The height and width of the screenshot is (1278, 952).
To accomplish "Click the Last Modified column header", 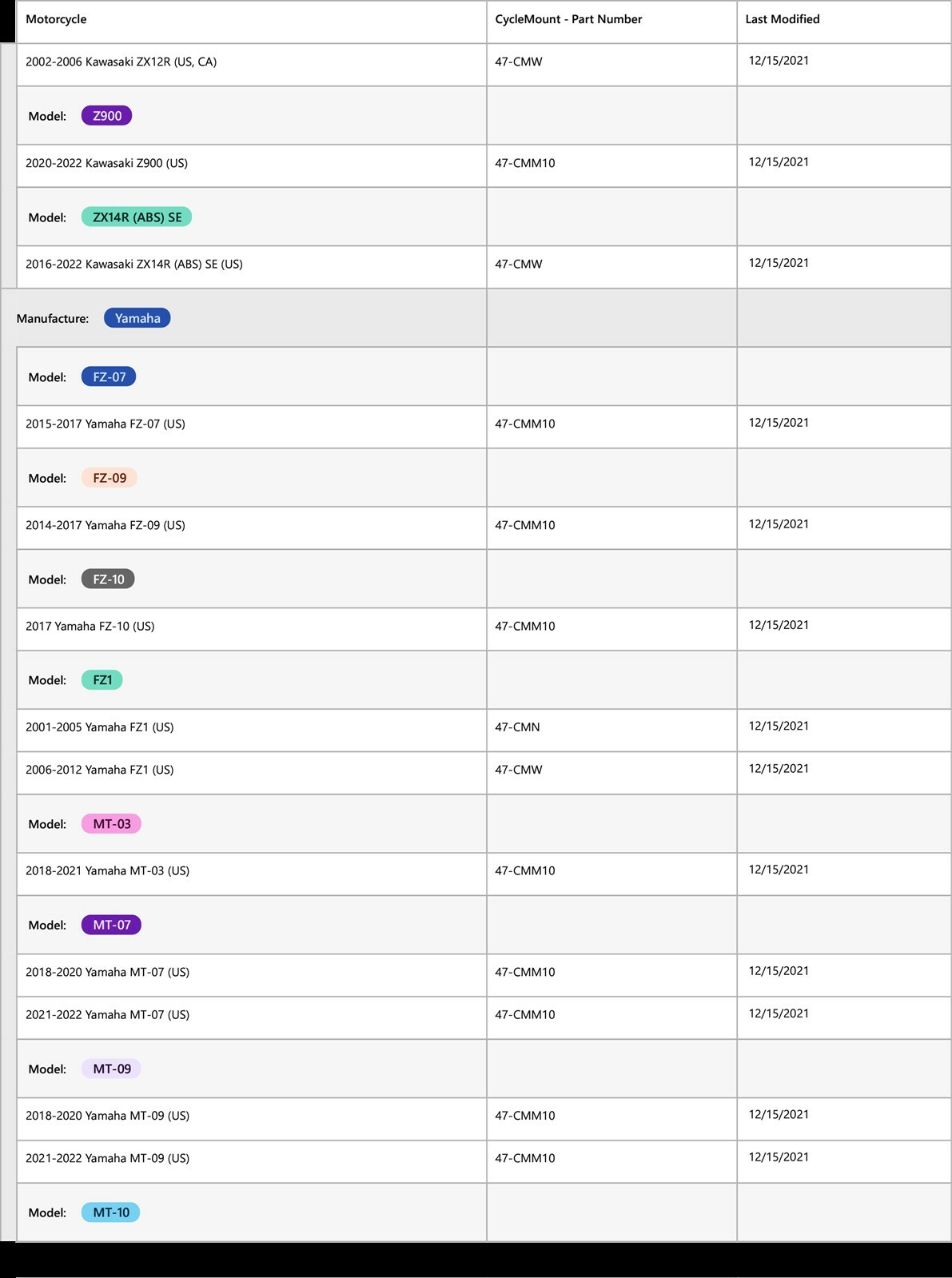I will pyautogui.click(x=844, y=22).
